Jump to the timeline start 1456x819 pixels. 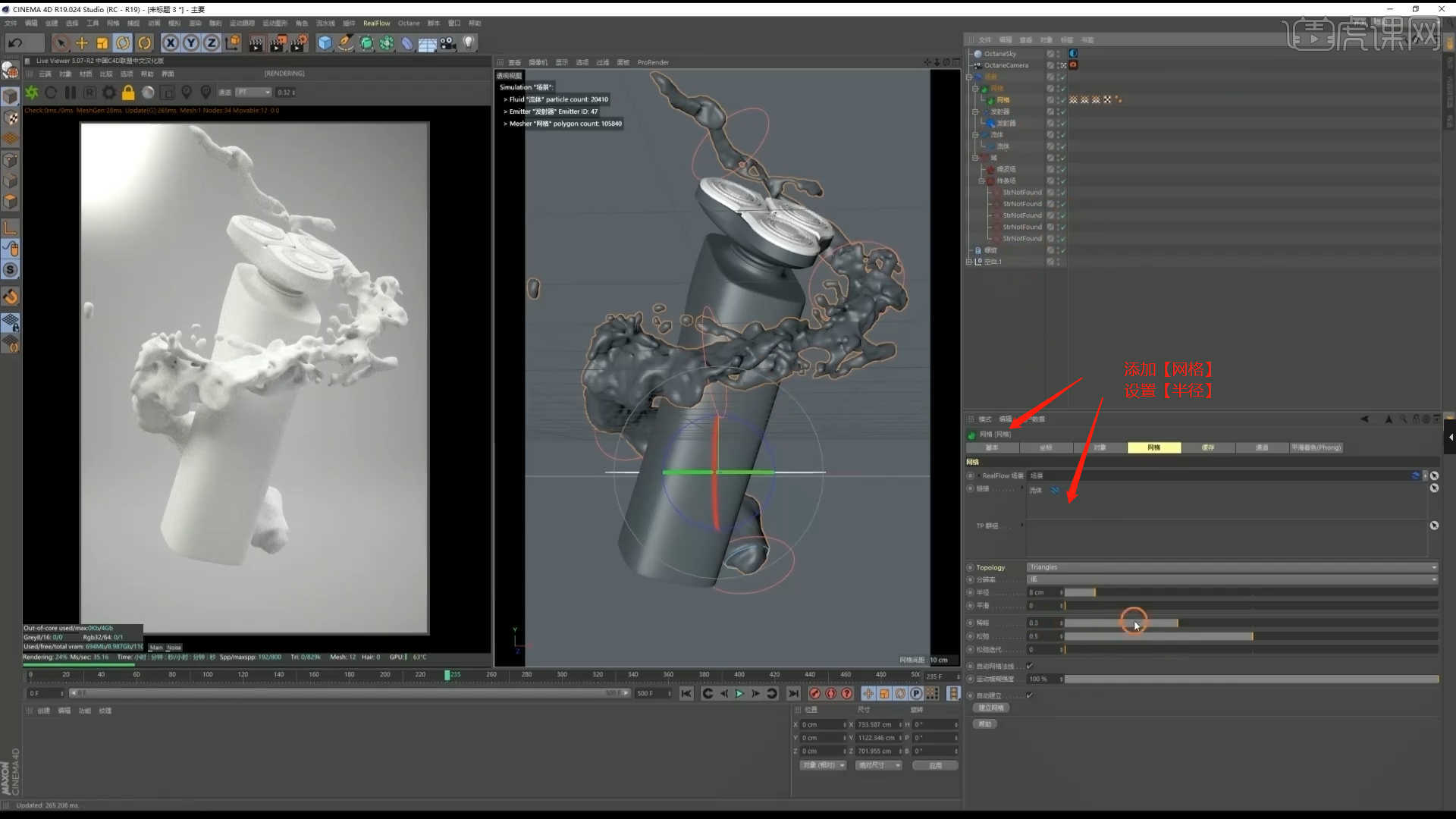tap(686, 694)
